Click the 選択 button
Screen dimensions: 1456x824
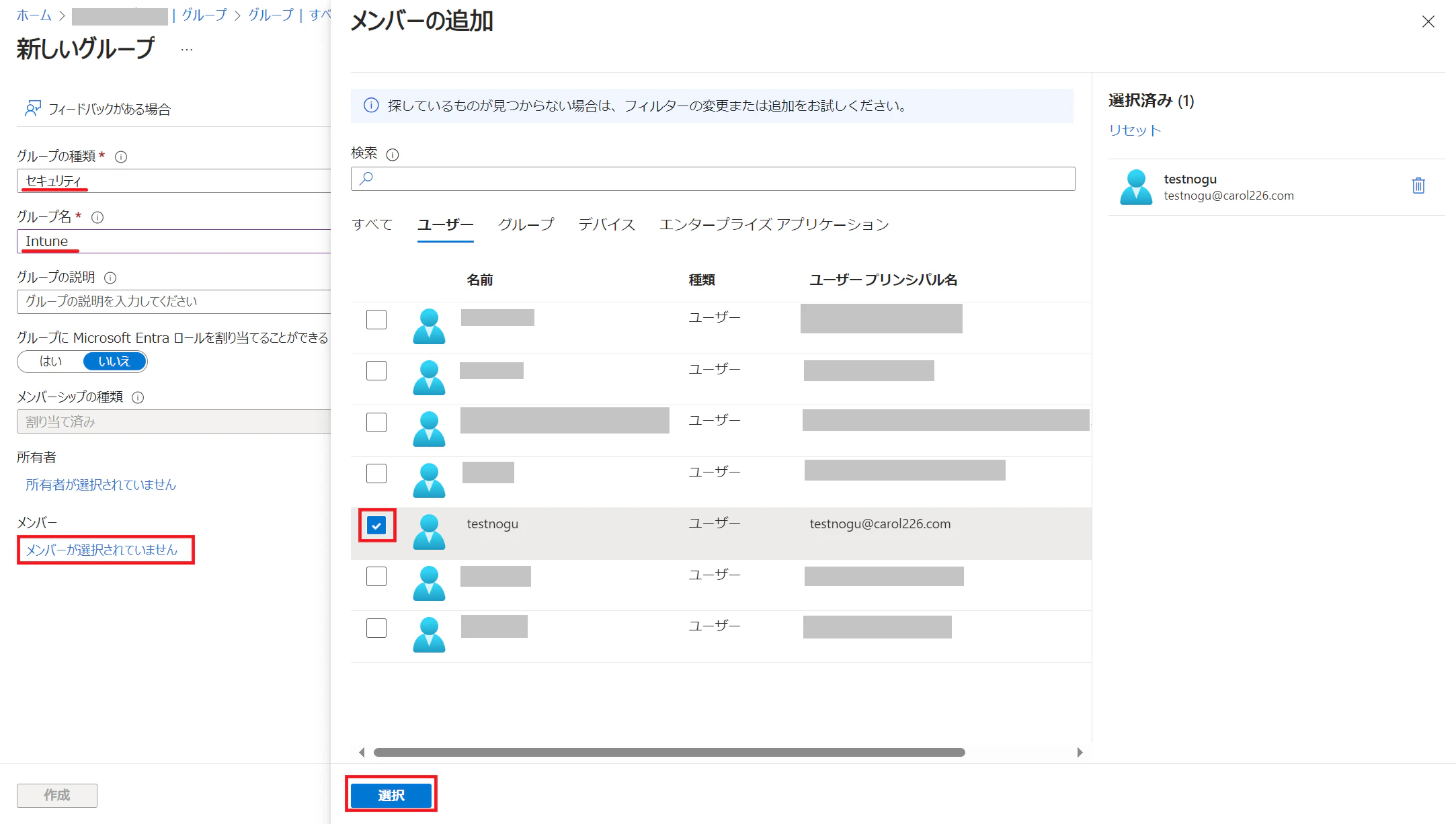(391, 796)
